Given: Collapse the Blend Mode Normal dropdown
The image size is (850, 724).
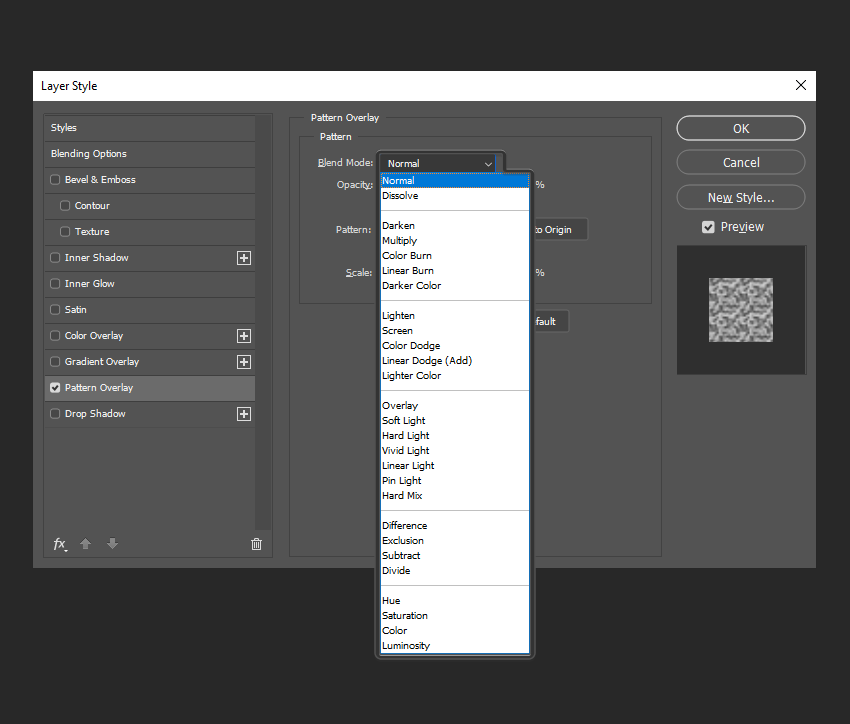Looking at the screenshot, I should point(437,163).
